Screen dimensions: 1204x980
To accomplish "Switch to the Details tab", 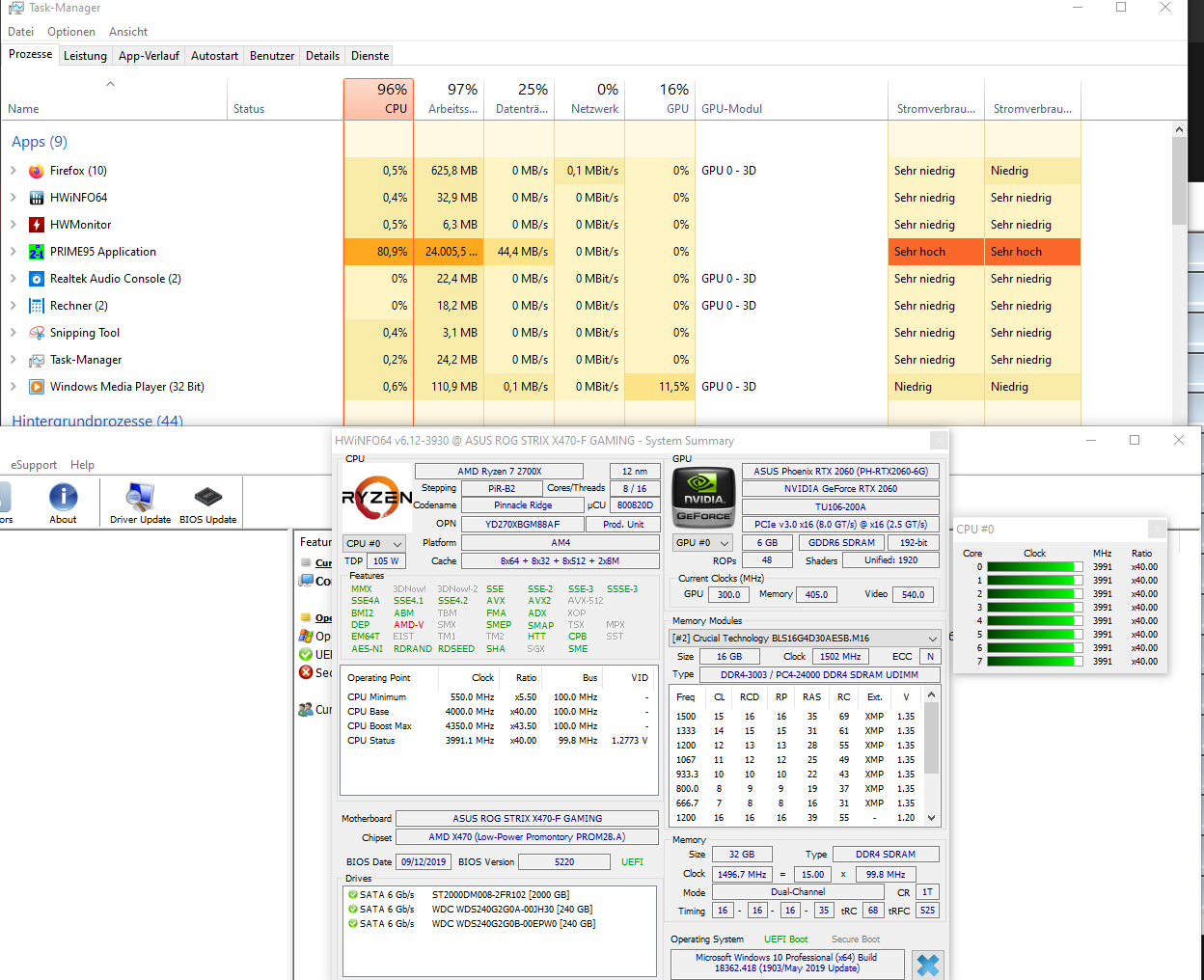I will click(x=322, y=56).
